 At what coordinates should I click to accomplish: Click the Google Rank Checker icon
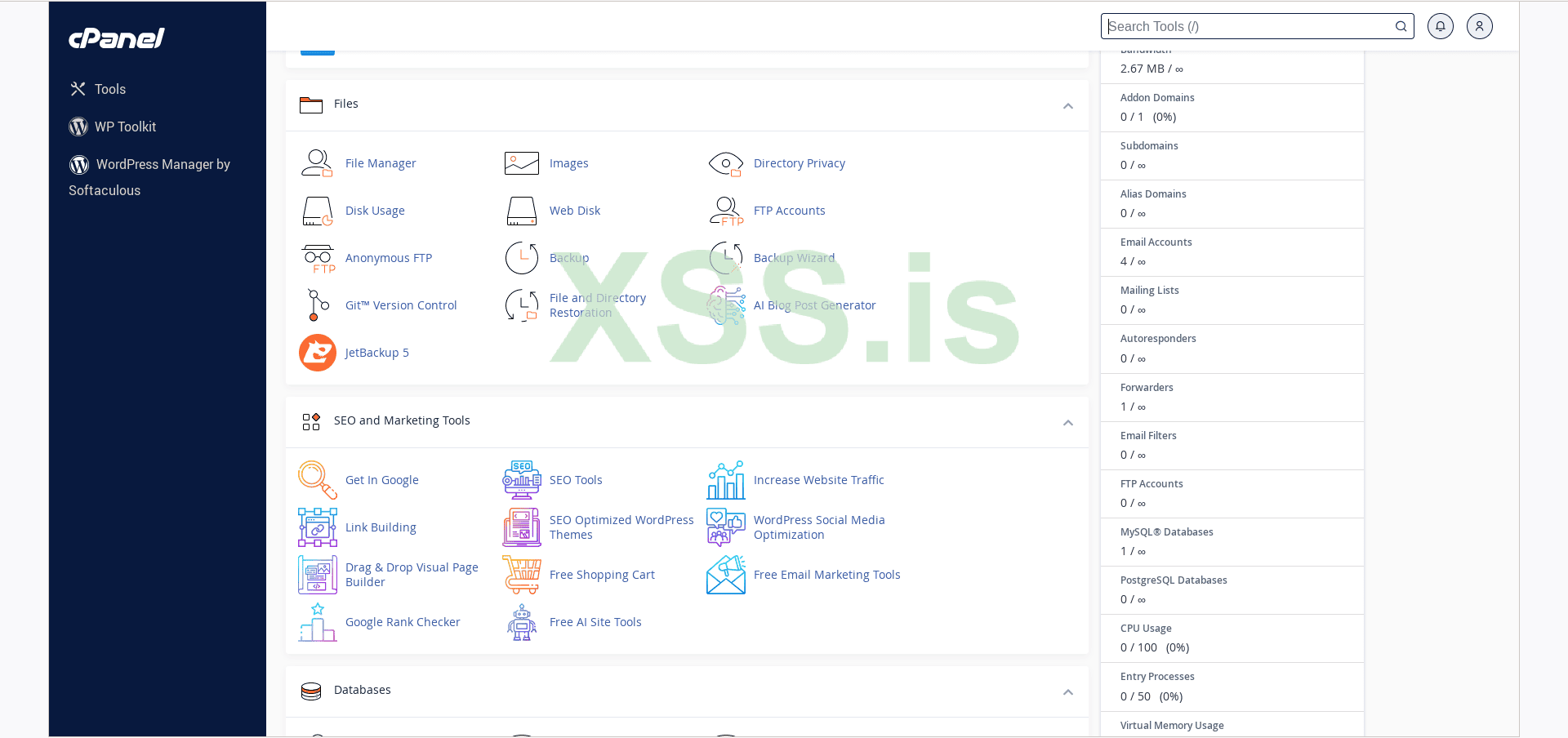[x=318, y=622]
